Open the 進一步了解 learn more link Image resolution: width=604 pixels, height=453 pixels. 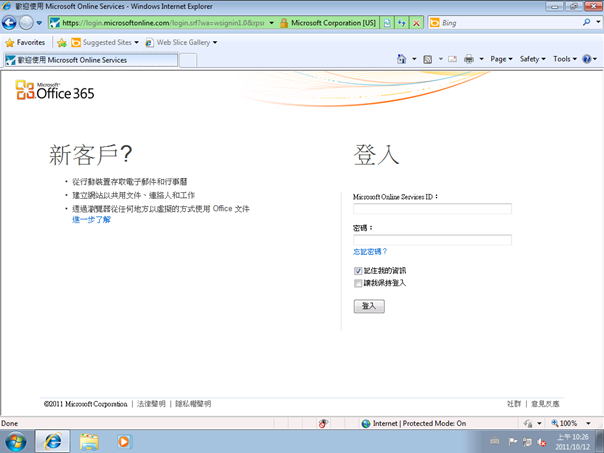[91, 220]
